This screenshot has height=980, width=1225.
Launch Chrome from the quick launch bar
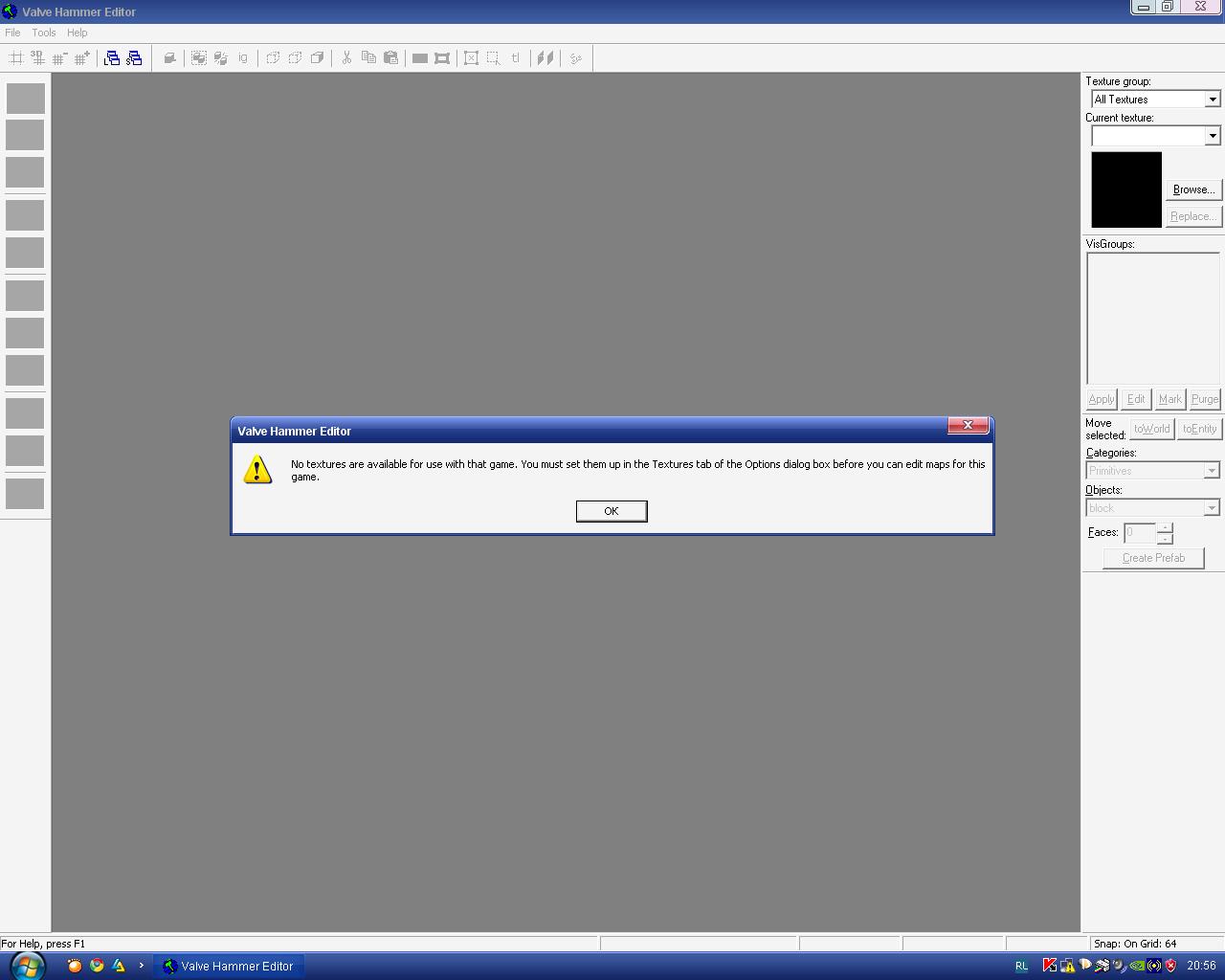coord(97,966)
